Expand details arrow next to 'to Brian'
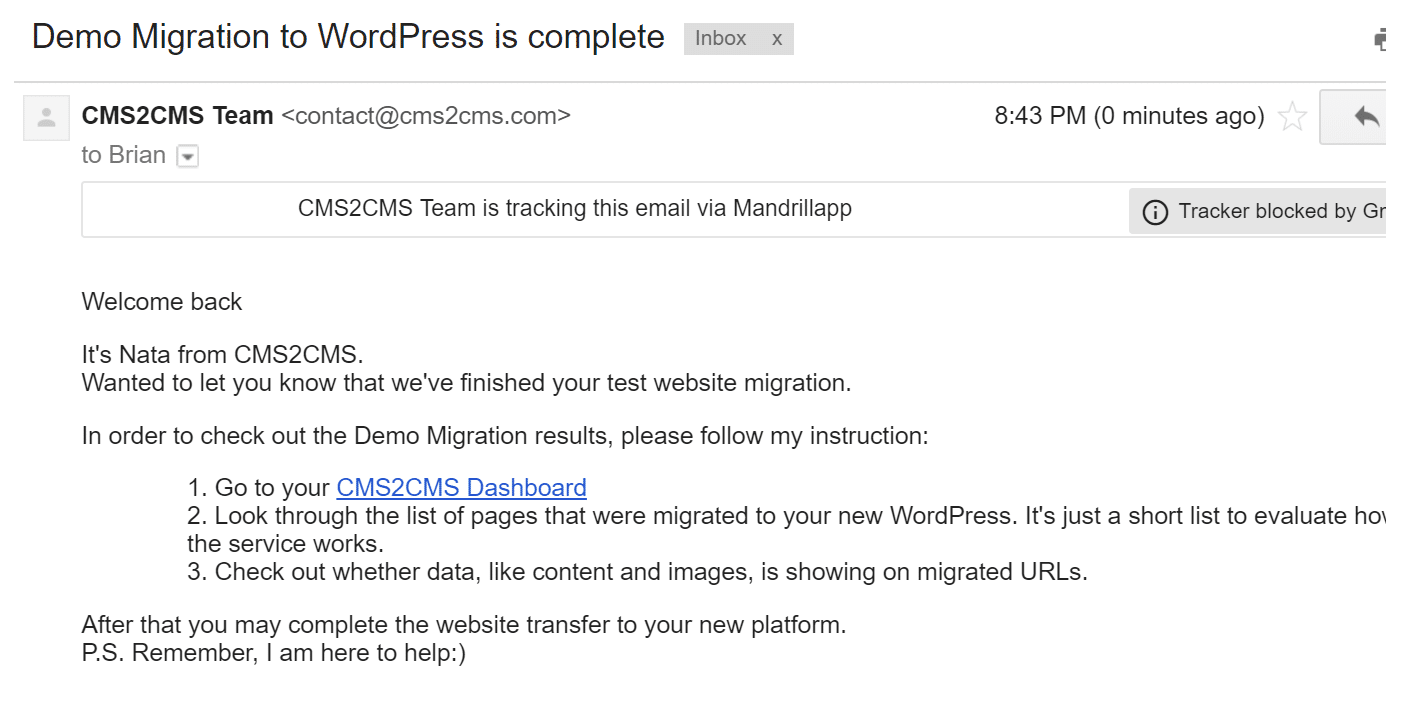 click(187, 157)
